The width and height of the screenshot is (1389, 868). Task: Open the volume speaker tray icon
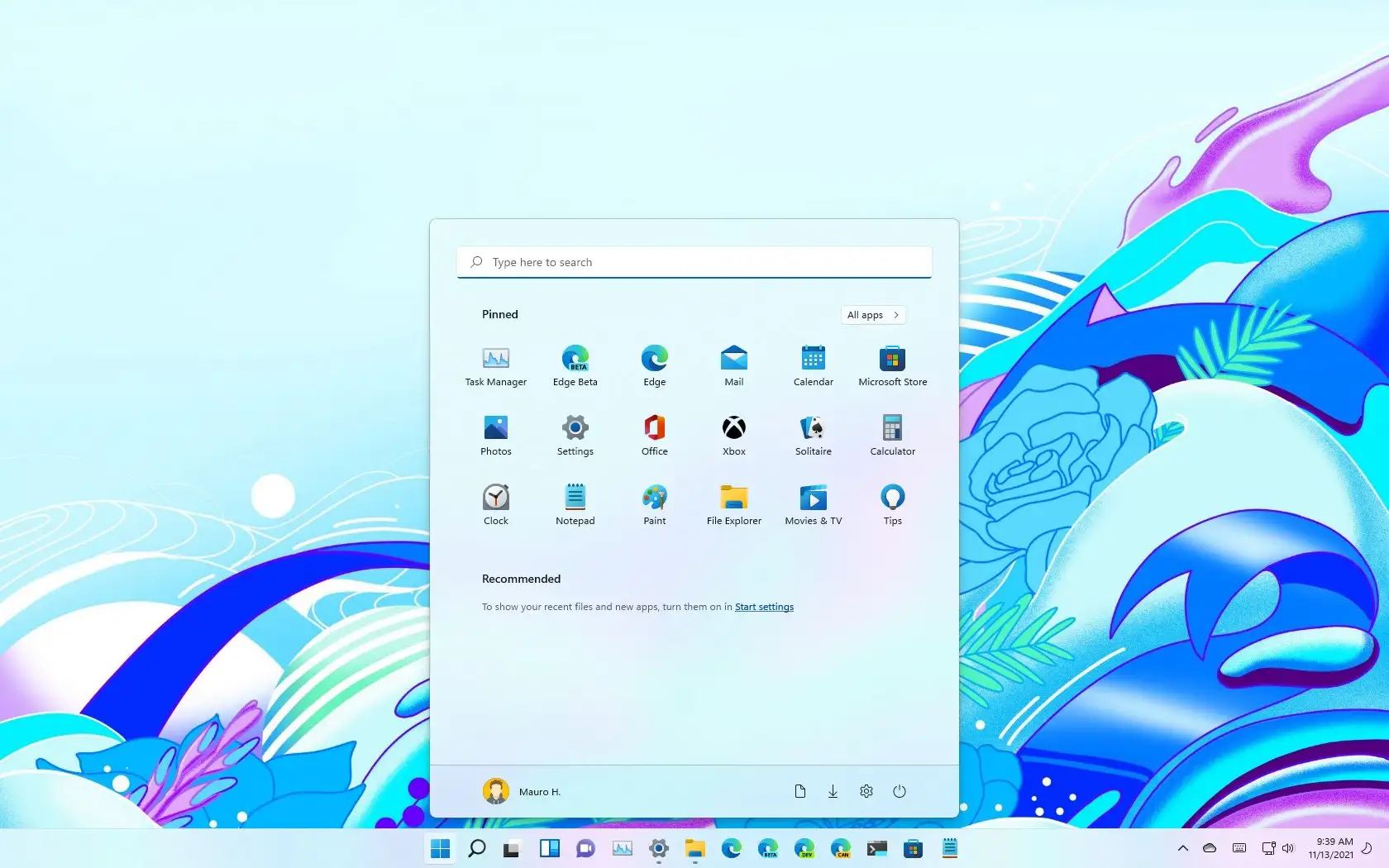point(1287,848)
